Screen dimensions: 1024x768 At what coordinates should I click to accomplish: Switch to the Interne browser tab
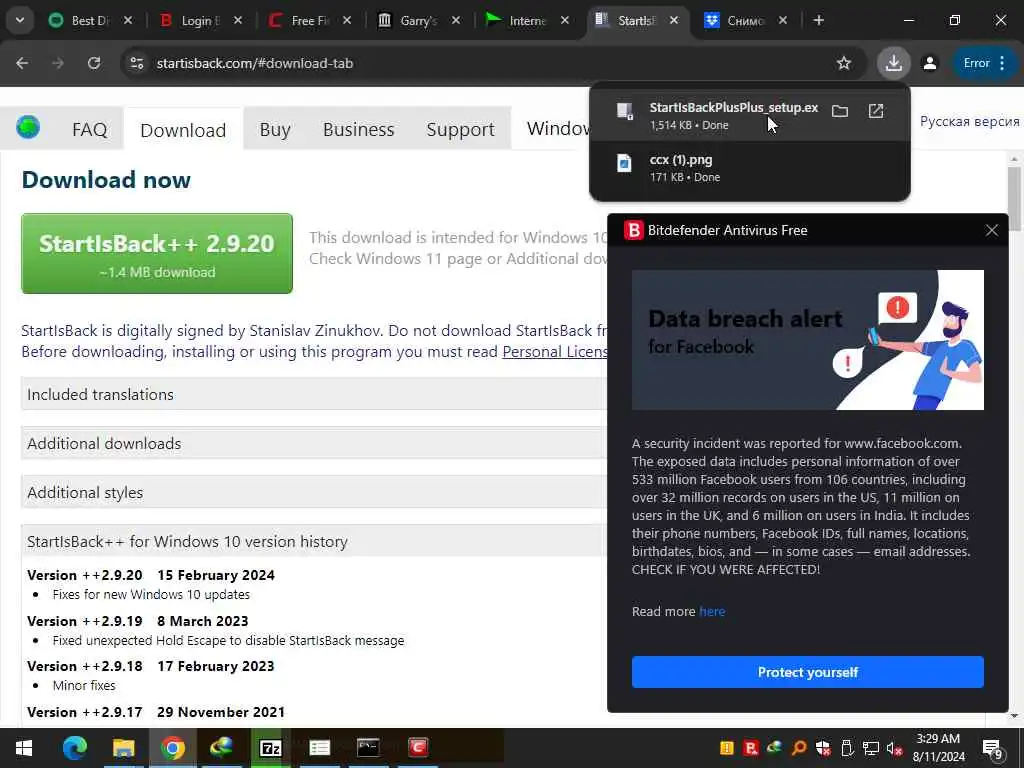pyautogui.click(x=528, y=21)
